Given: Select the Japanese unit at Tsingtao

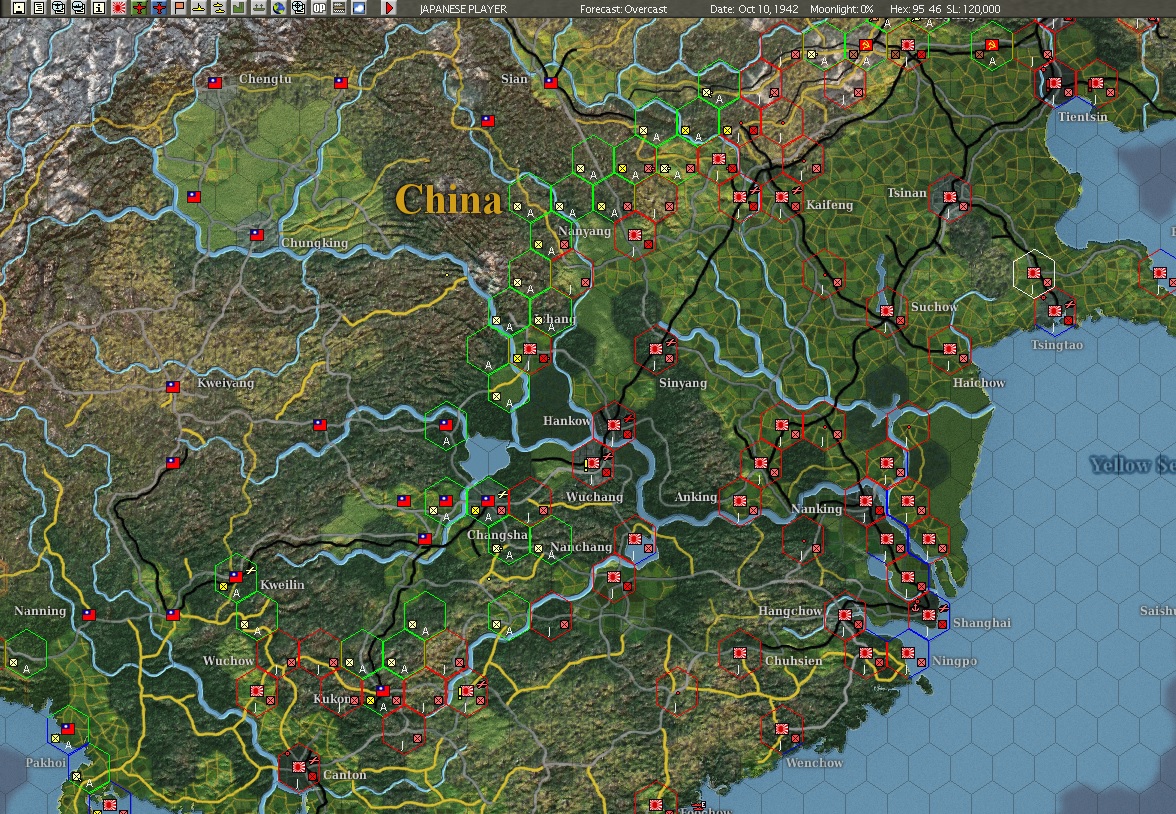Looking at the screenshot, I should 1054,311.
